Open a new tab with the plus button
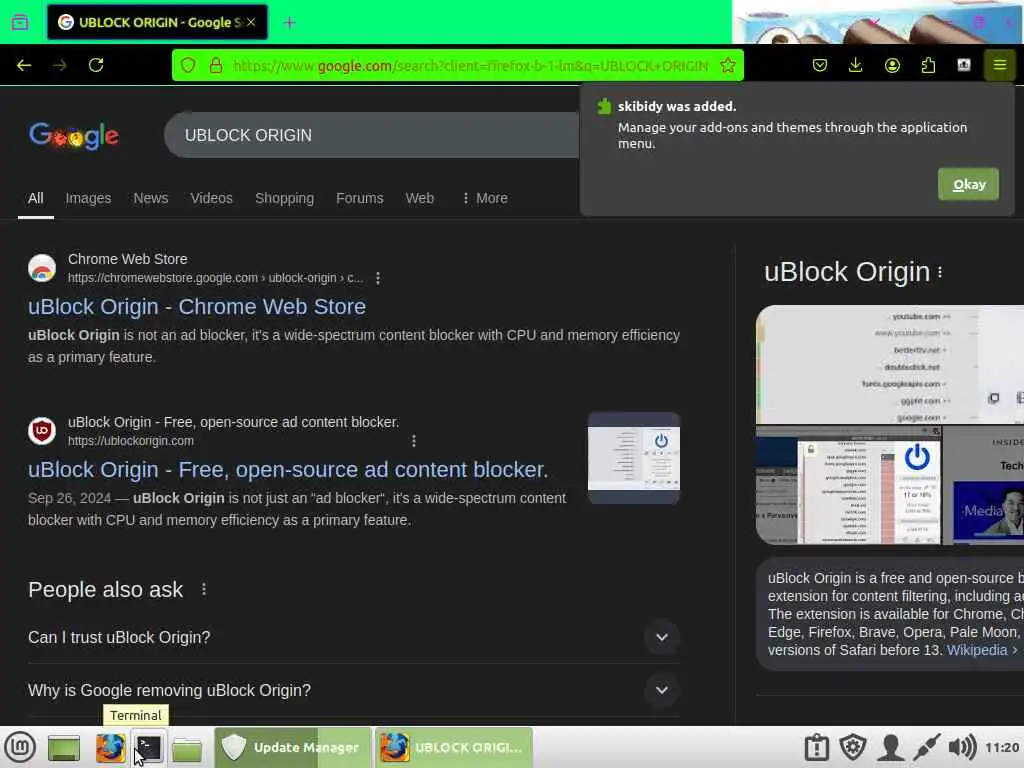 coord(289,23)
